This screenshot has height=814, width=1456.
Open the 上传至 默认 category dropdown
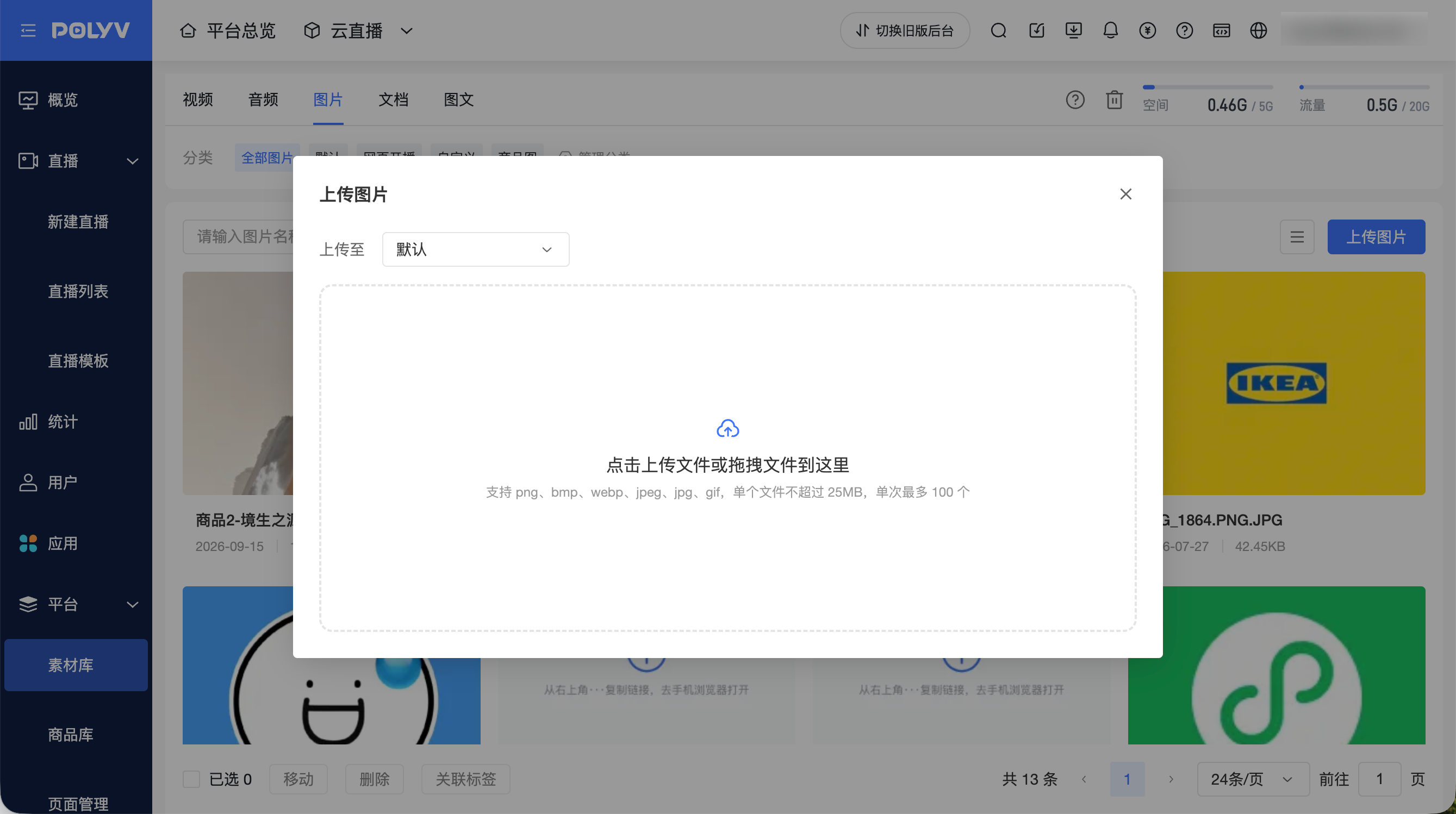pos(476,249)
